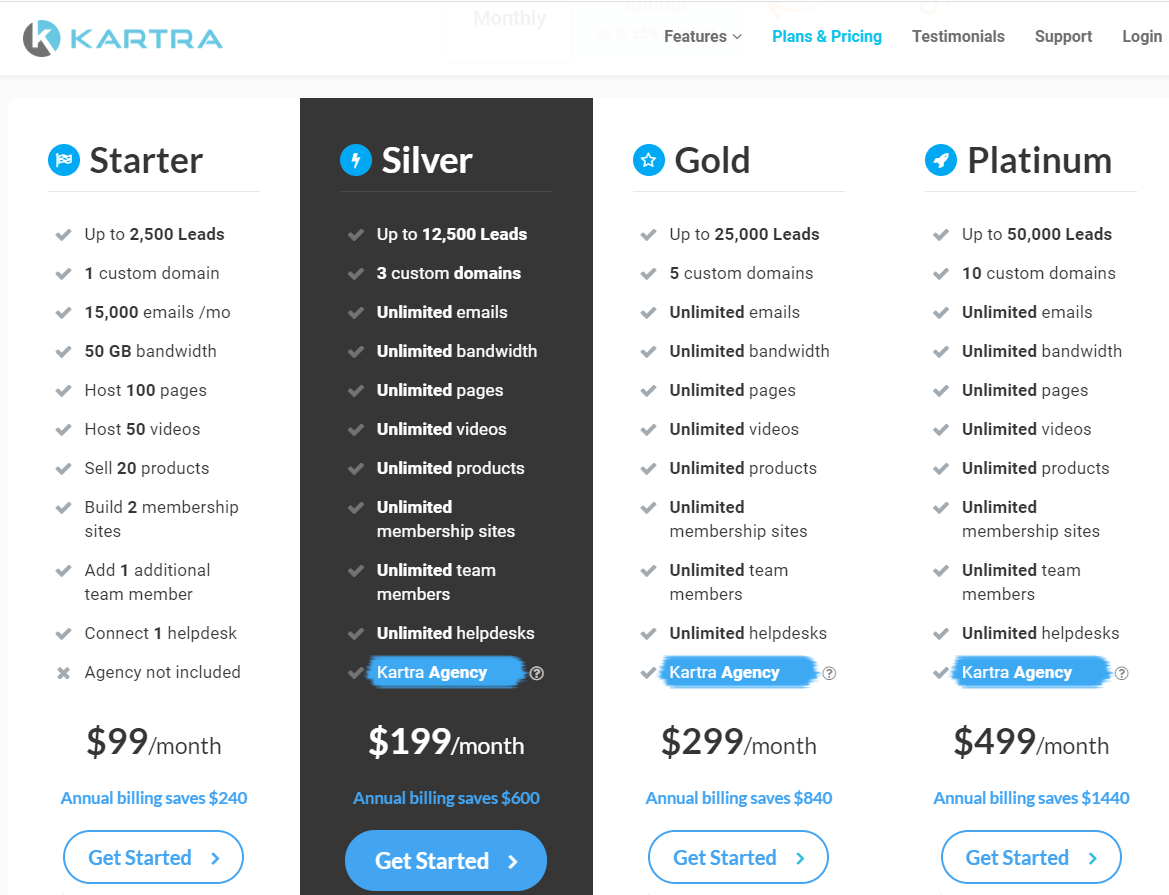
Task: Click Get Started for the Silver plan
Action: coord(446,861)
